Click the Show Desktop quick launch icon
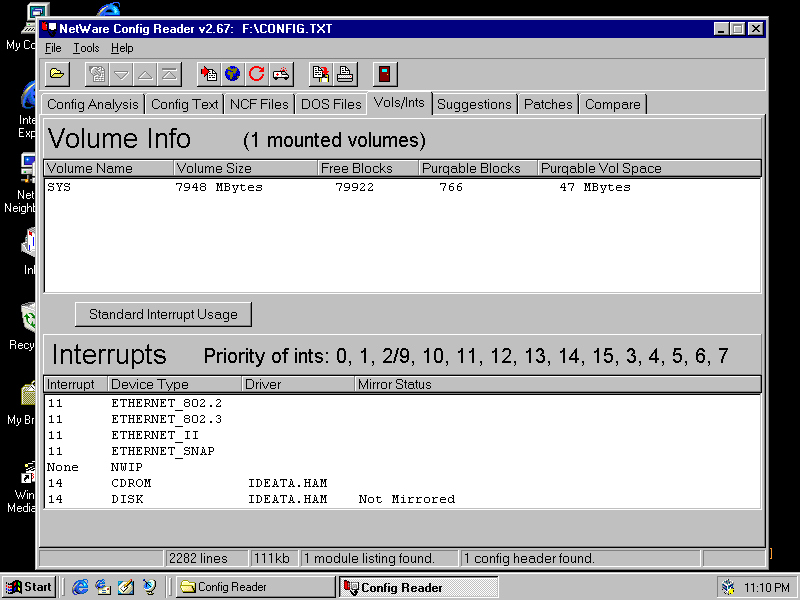Screen dimensions: 800x600 [x=126, y=587]
